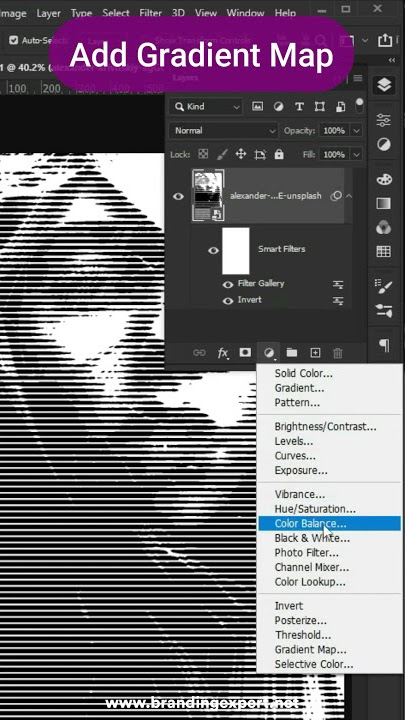Image resolution: width=405 pixels, height=720 pixels.
Task: Open the Kind filter type dropdown
Action: [x=205, y=107]
